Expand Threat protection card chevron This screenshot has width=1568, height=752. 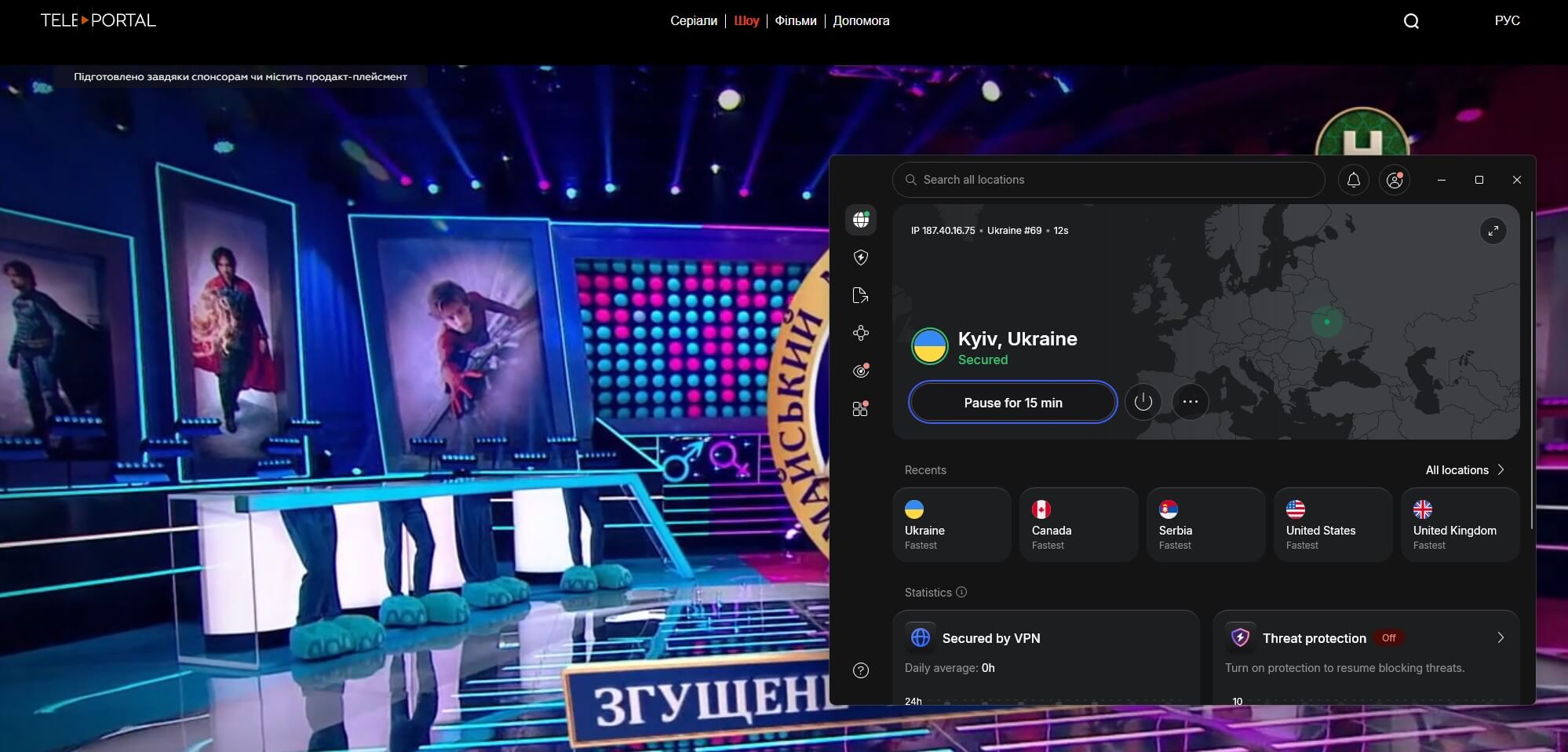tap(1501, 637)
